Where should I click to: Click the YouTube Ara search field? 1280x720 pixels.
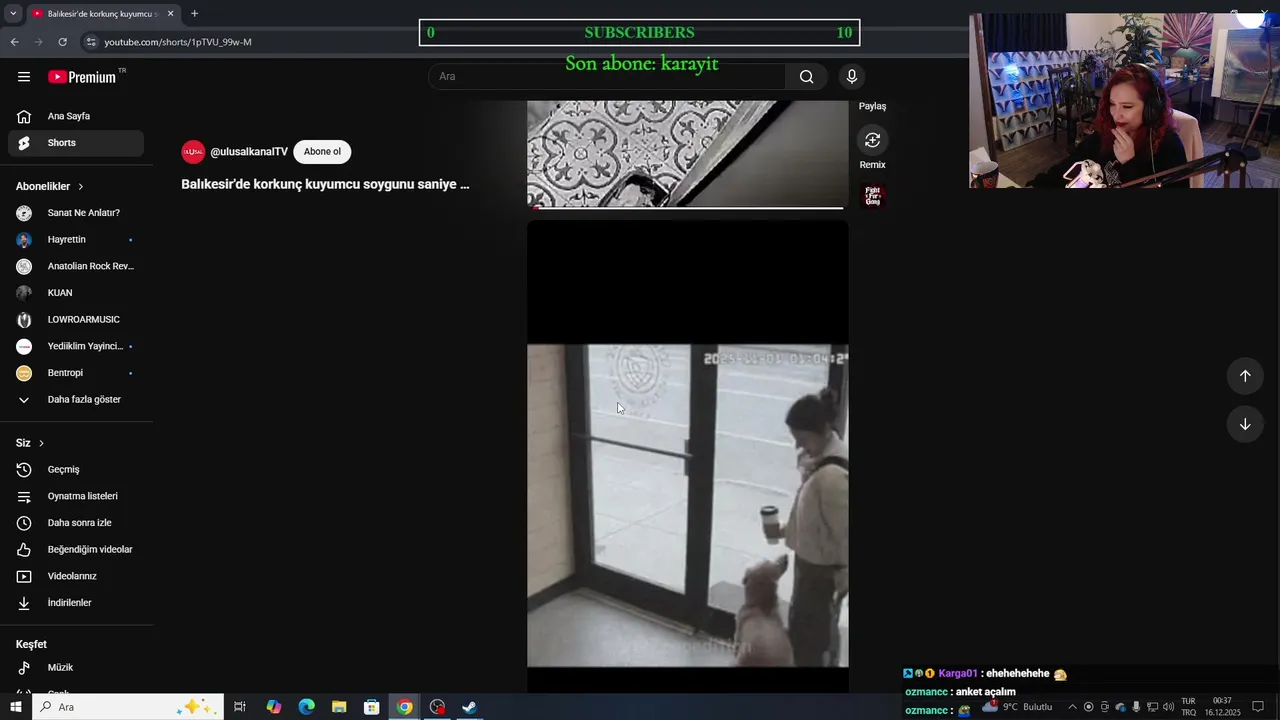pyautogui.click(x=607, y=77)
